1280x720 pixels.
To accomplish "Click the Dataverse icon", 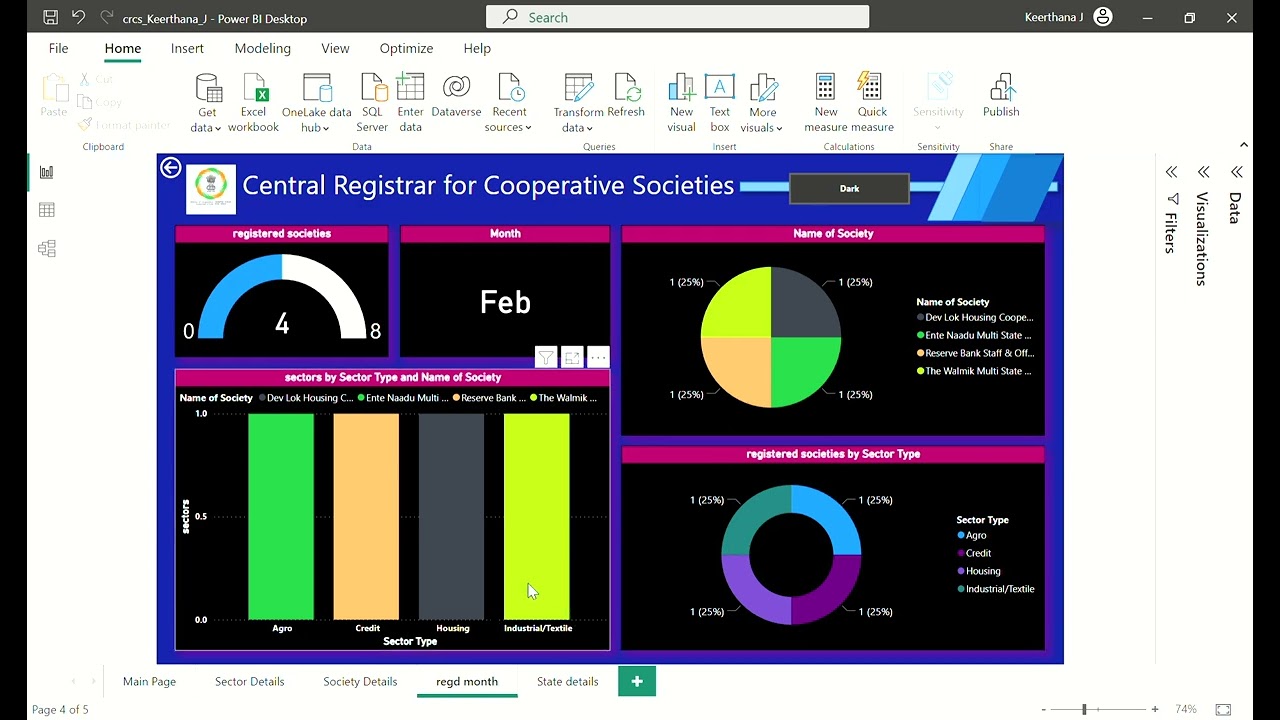I will point(456,88).
